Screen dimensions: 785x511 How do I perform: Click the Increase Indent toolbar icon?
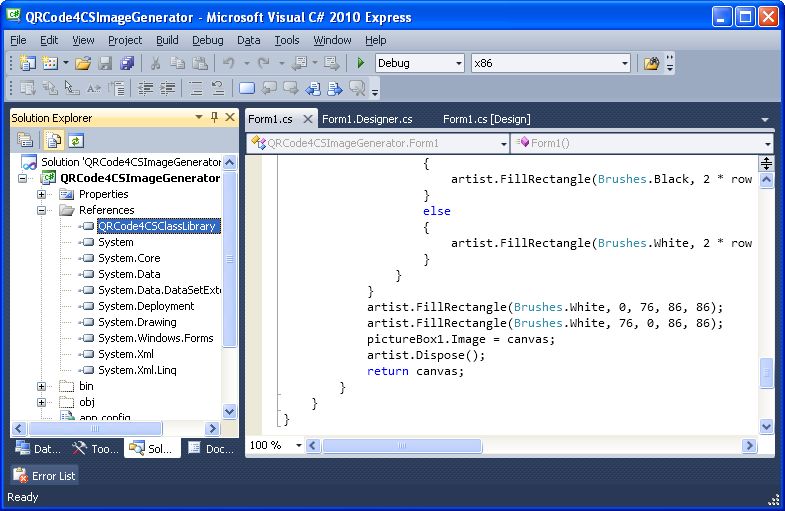click(169, 88)
